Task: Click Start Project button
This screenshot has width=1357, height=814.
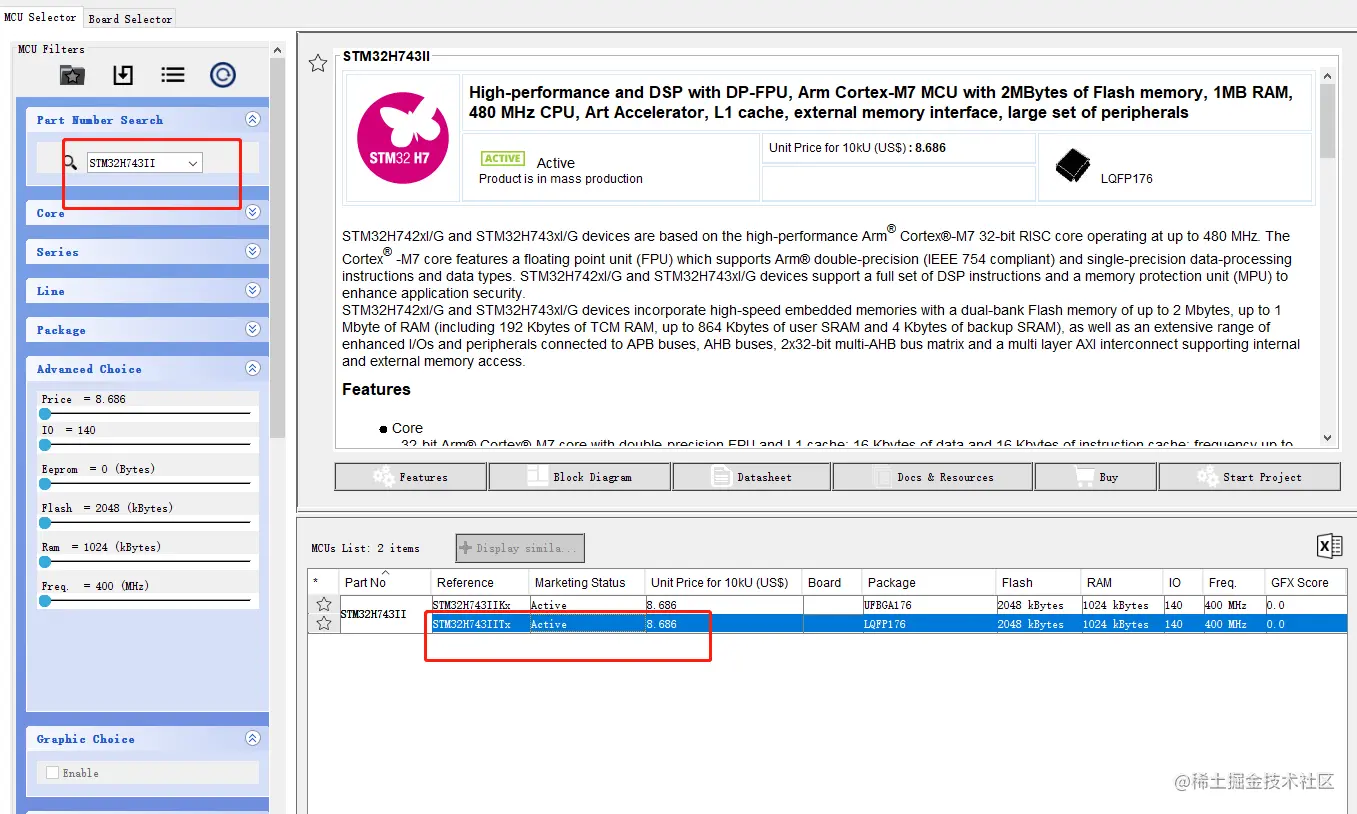Action: coord(1249,477)
